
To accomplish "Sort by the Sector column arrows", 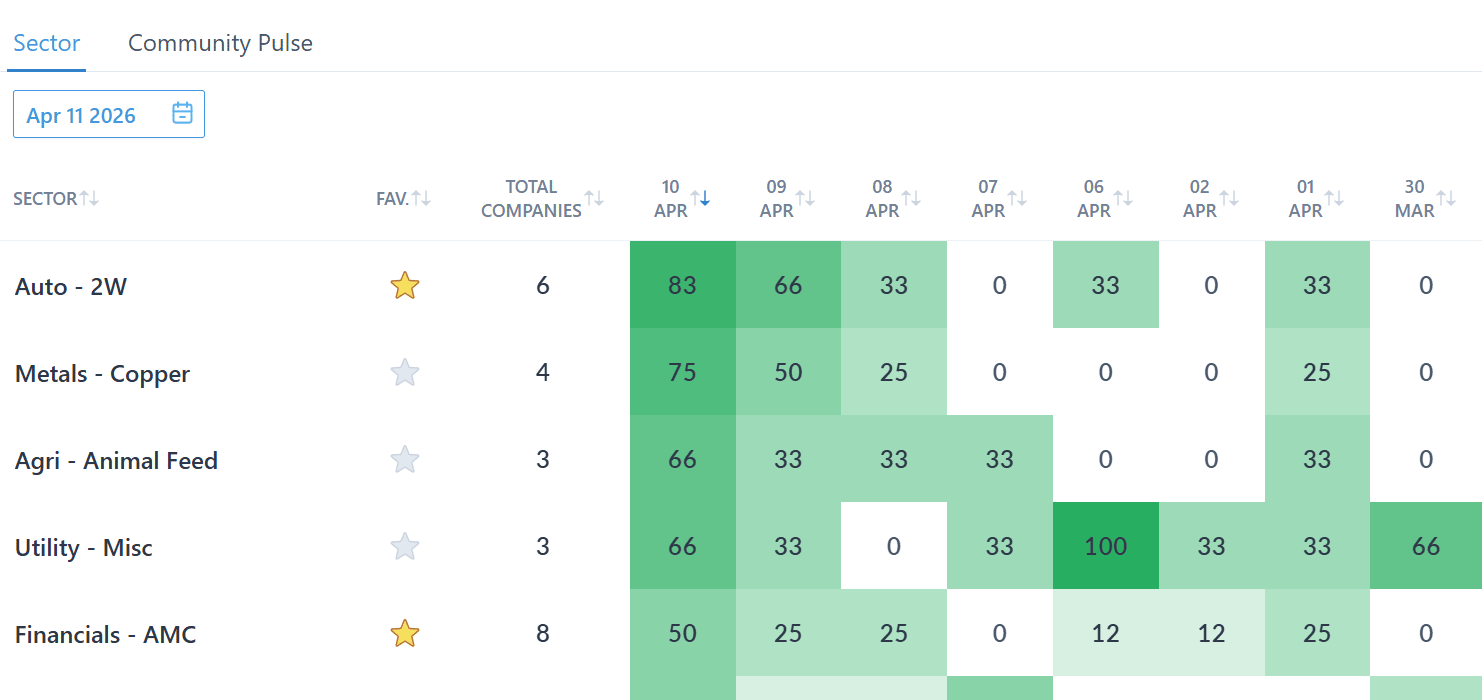I will pos(90,198).
